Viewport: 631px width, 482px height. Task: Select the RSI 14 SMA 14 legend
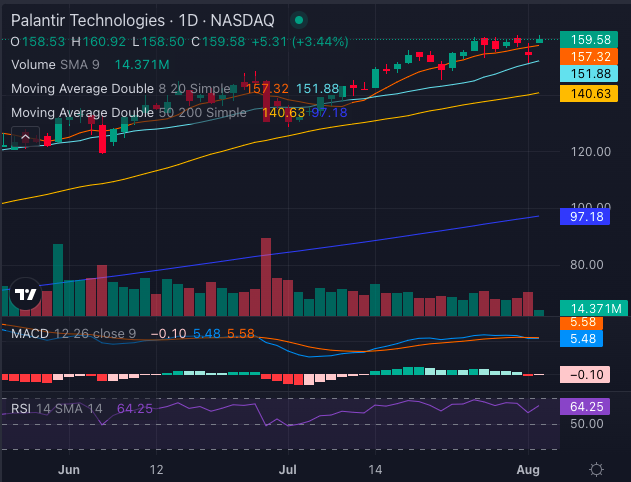tap(57, 409)
